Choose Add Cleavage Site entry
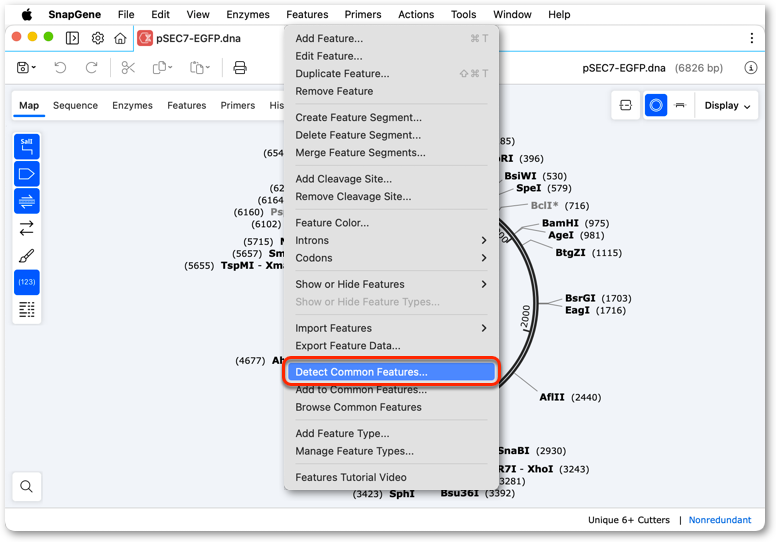Screen dimensions: 776x542 point(391,179)
